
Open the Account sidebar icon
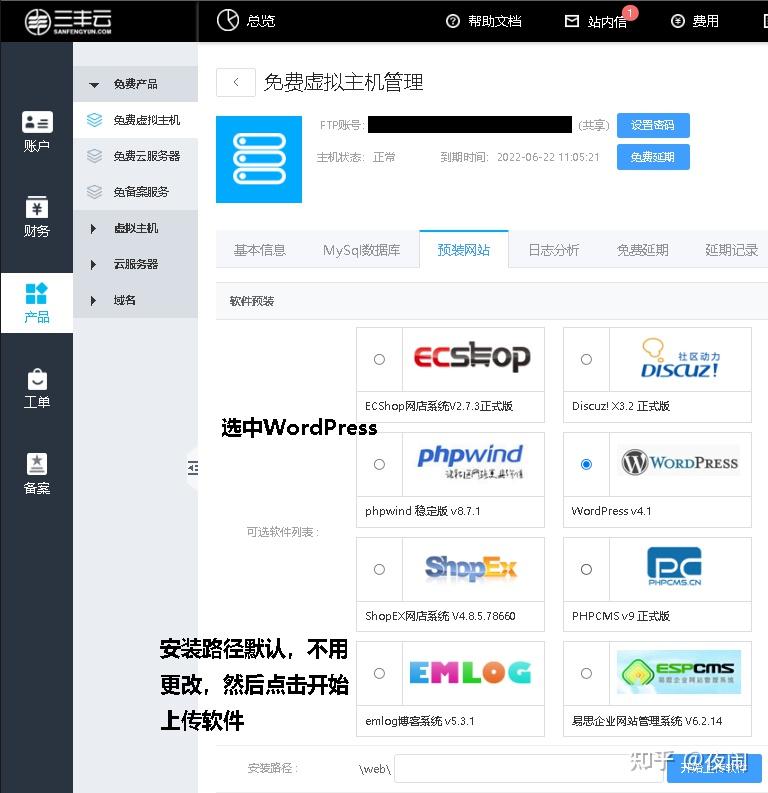point(37,122)
